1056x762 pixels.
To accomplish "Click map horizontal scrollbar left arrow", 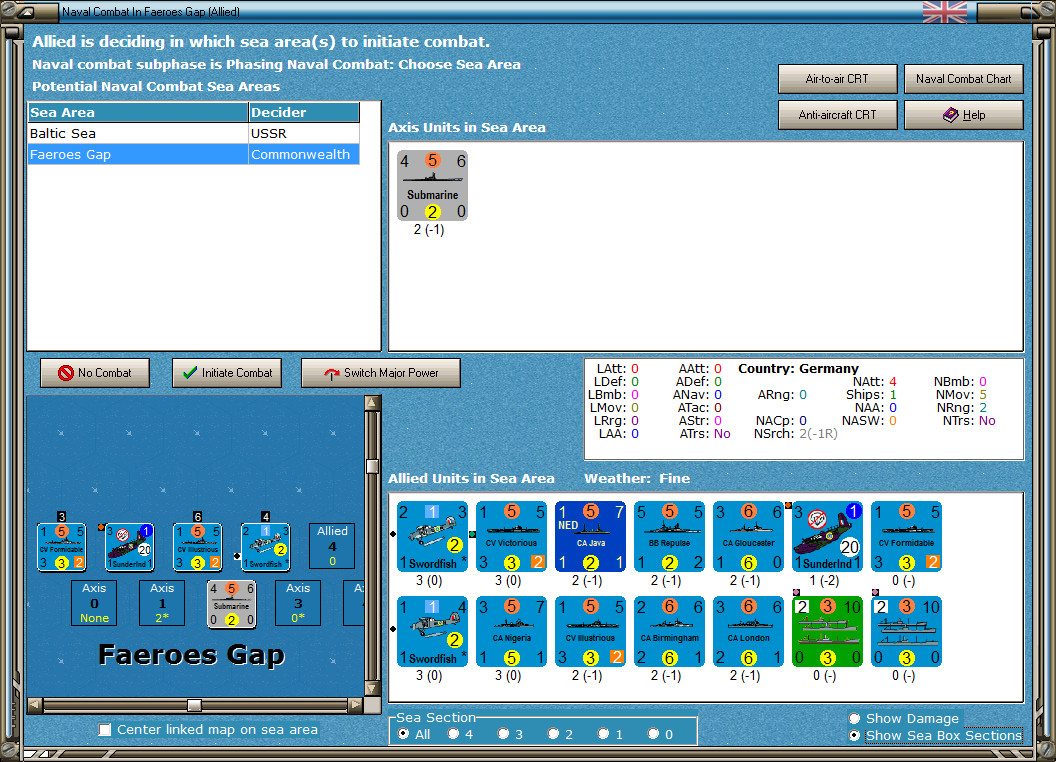I will coord(35,705).
